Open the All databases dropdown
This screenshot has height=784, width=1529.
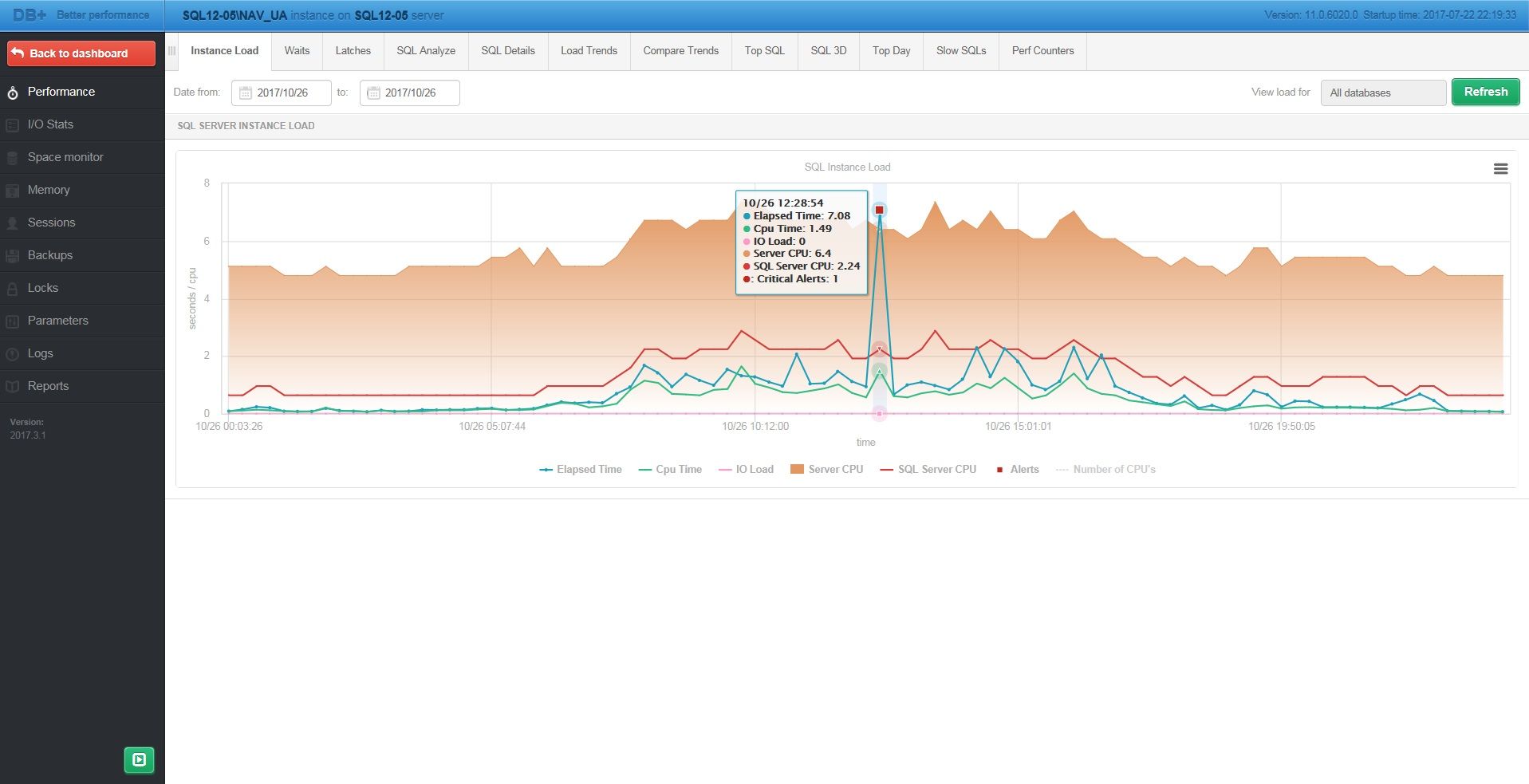[x=1383, y=93]
